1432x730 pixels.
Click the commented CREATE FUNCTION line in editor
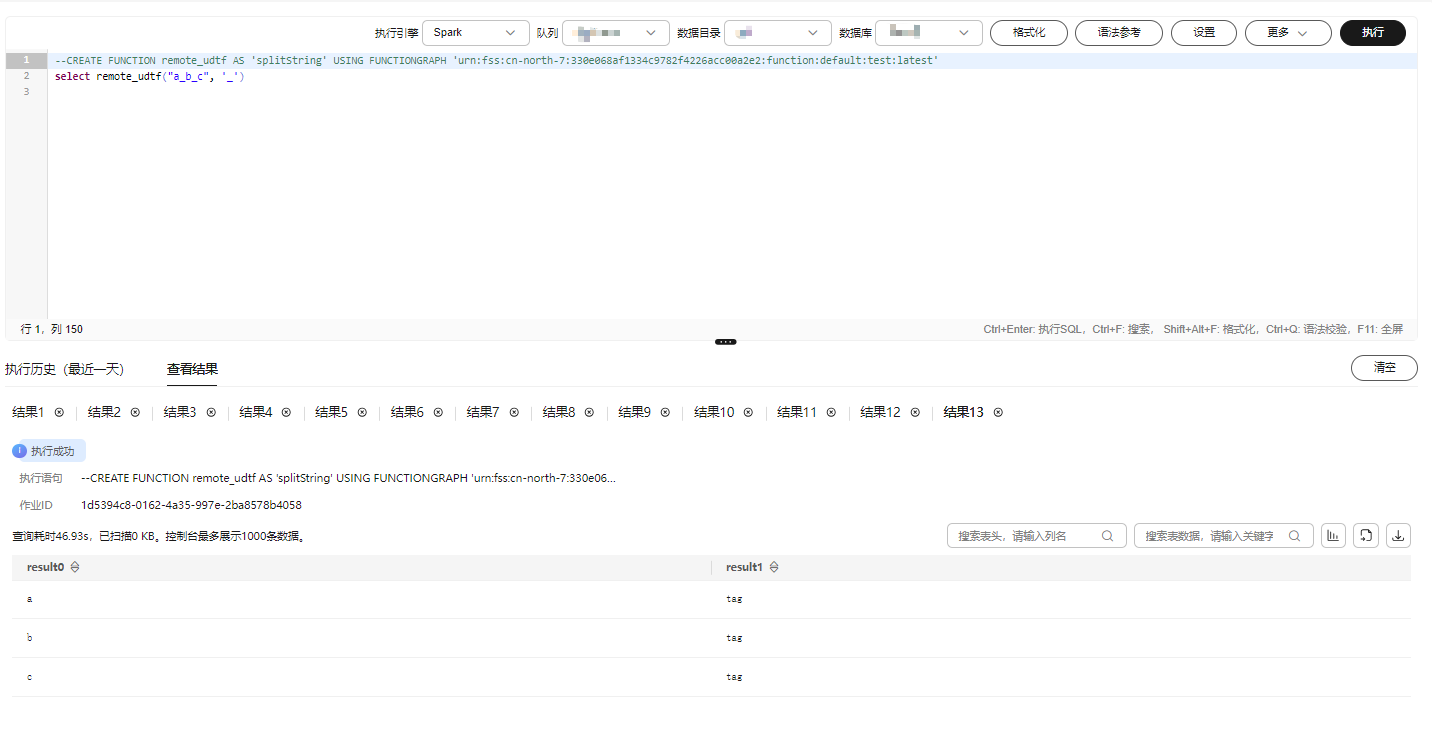(497, 61)
